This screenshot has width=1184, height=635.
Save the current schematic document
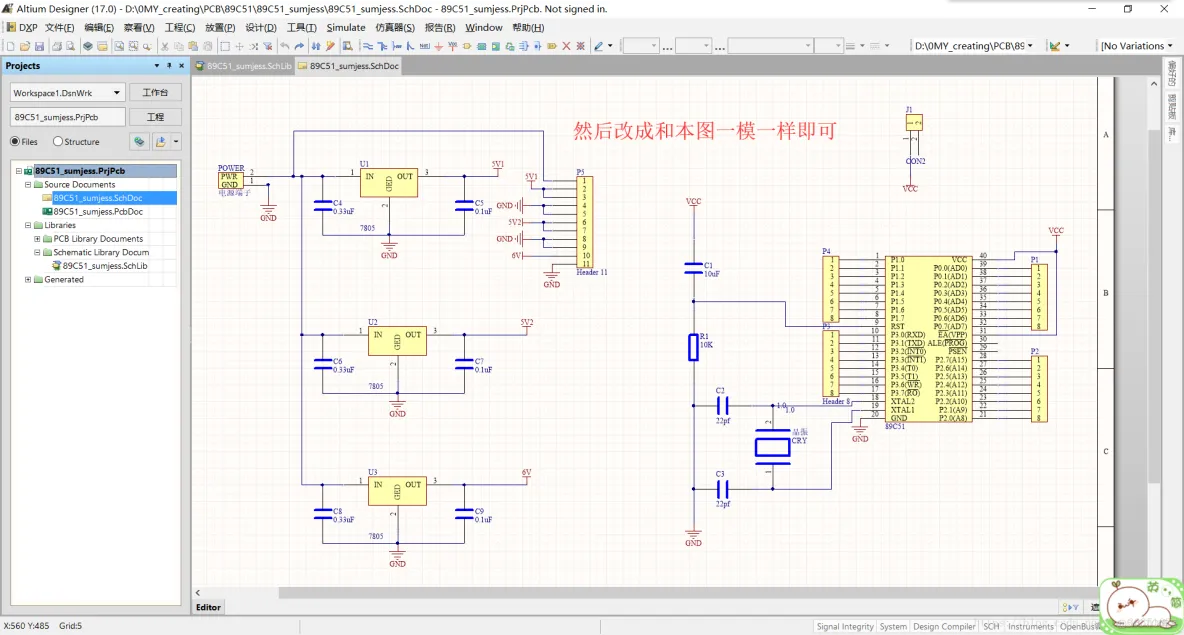[x=39, y=46]
